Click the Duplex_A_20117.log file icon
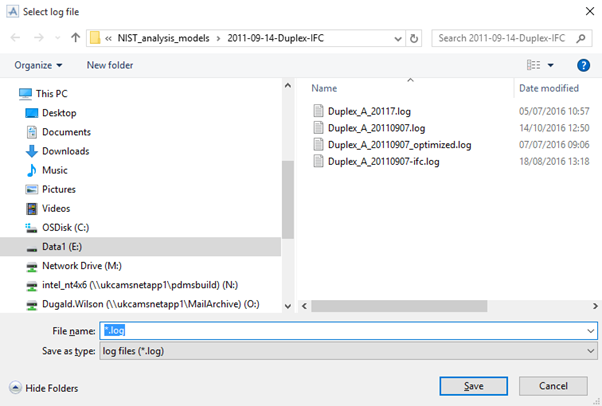 (x=318, y=111)
